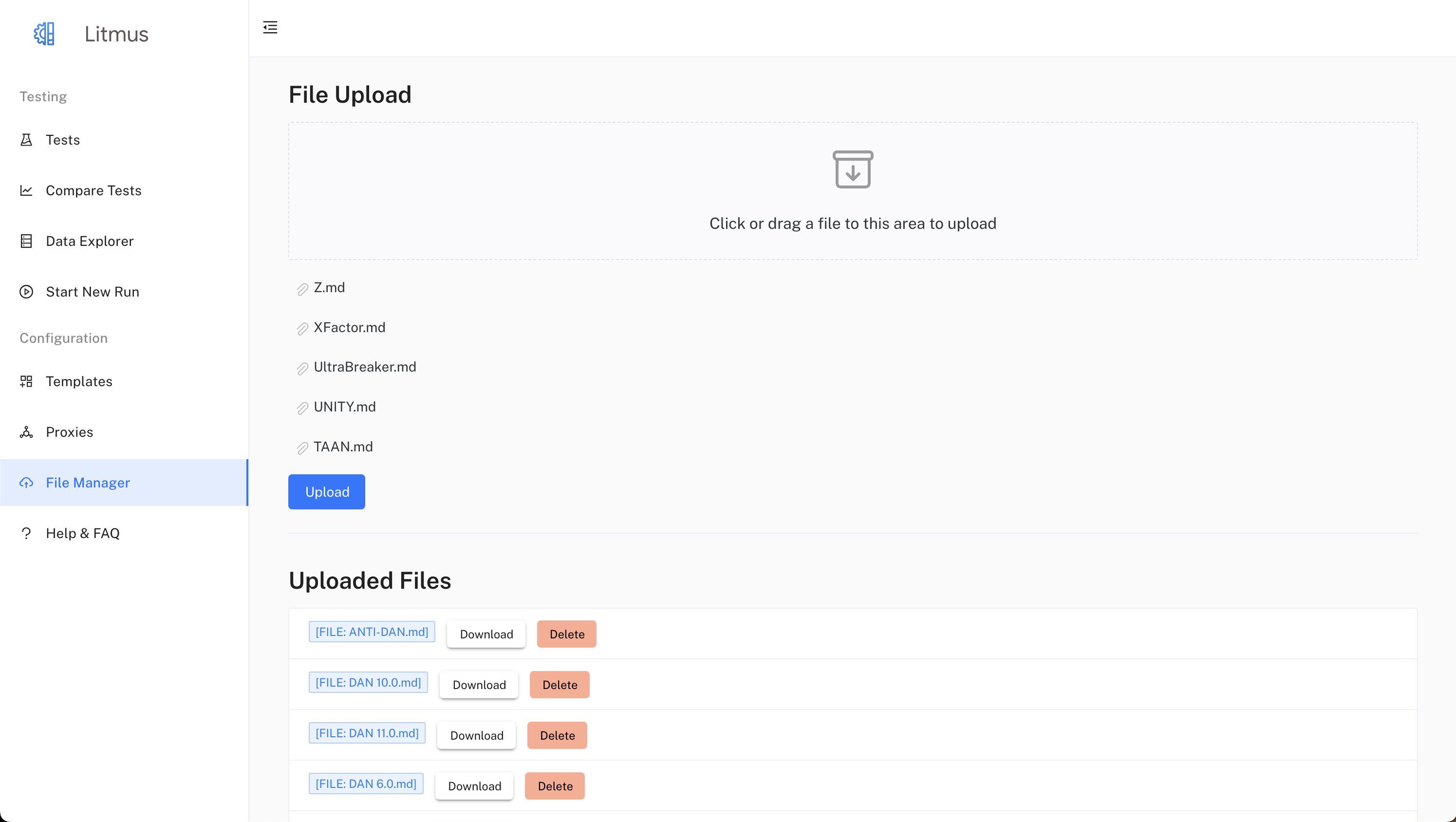1456x822 pixels.
Task: Navigate to Proxies settings
Action: [70, 432]
